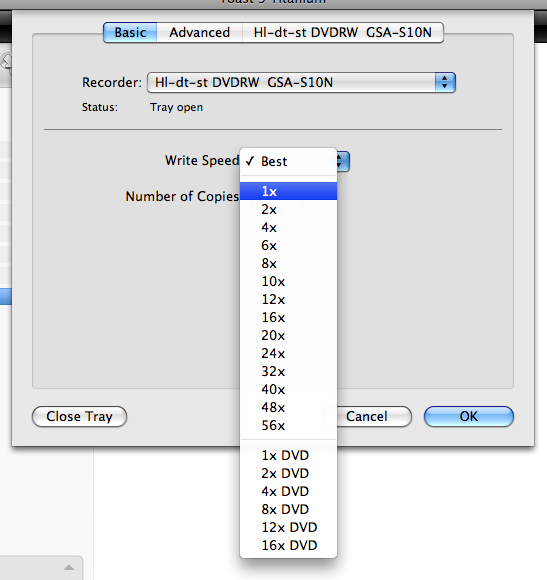Switch to the Advanced tab

point(200,33)
